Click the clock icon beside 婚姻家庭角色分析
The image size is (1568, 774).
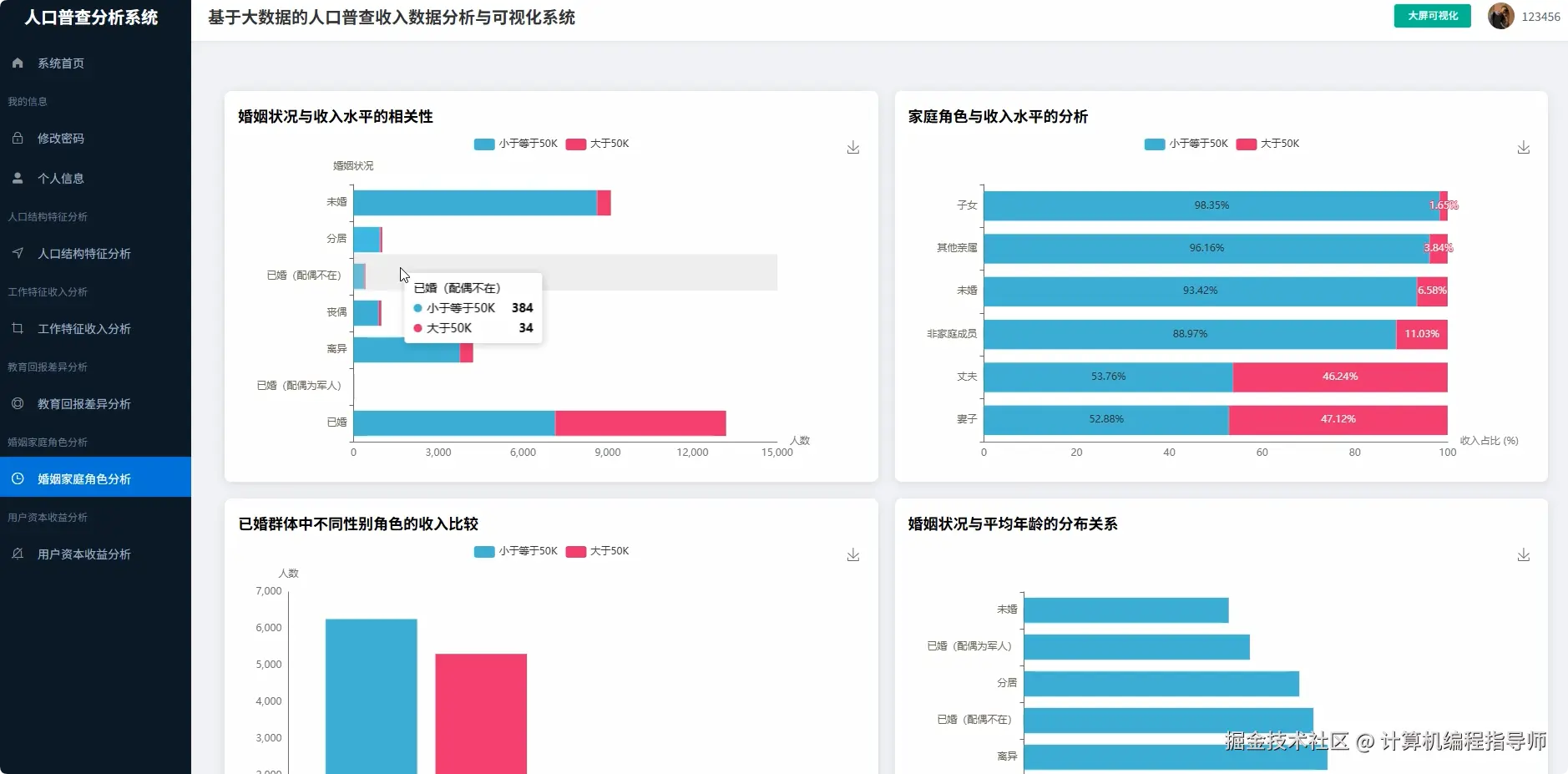tap(18, 478)
